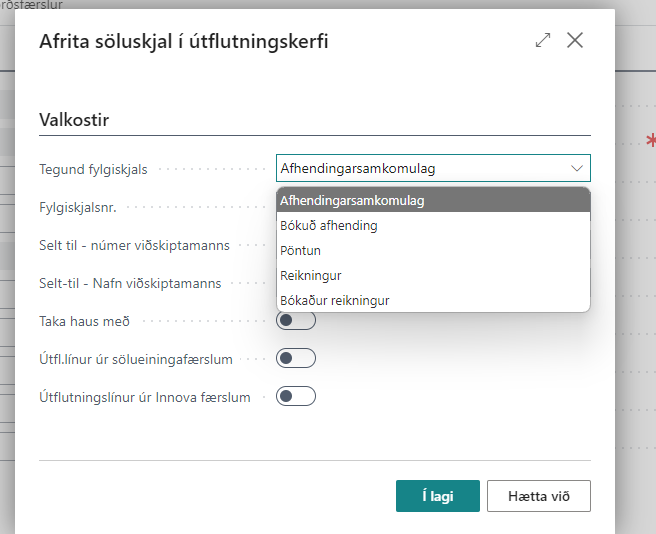
Task: Click the dialog title Afrita söluskjal í útflutningskerfi
Action: click(x=183, y=41)
